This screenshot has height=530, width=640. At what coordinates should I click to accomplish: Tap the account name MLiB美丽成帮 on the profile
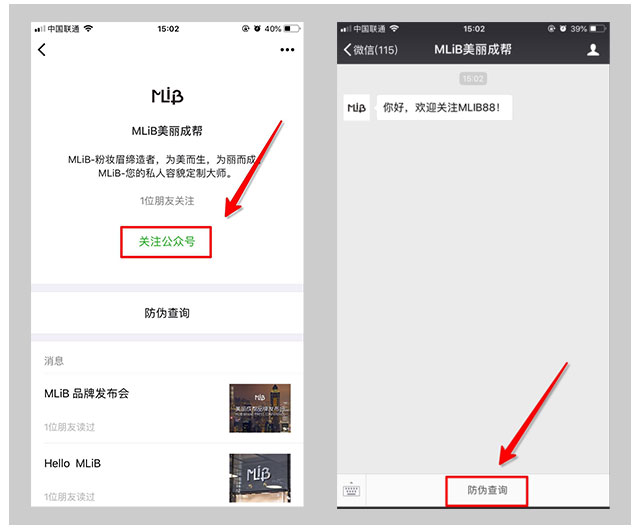pyautogui.click(x=167, y=131)
